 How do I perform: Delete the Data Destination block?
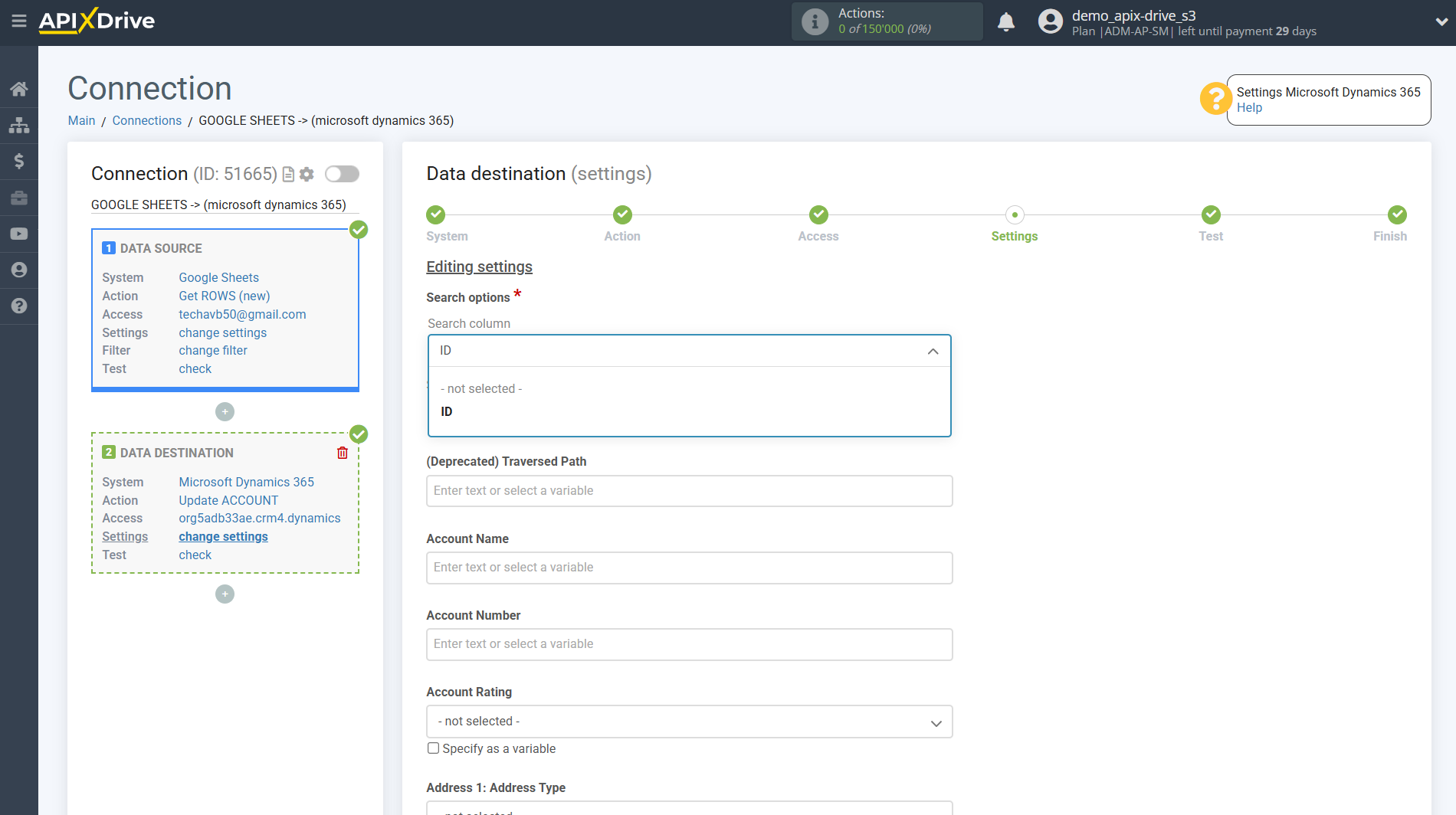pos(343,453)
